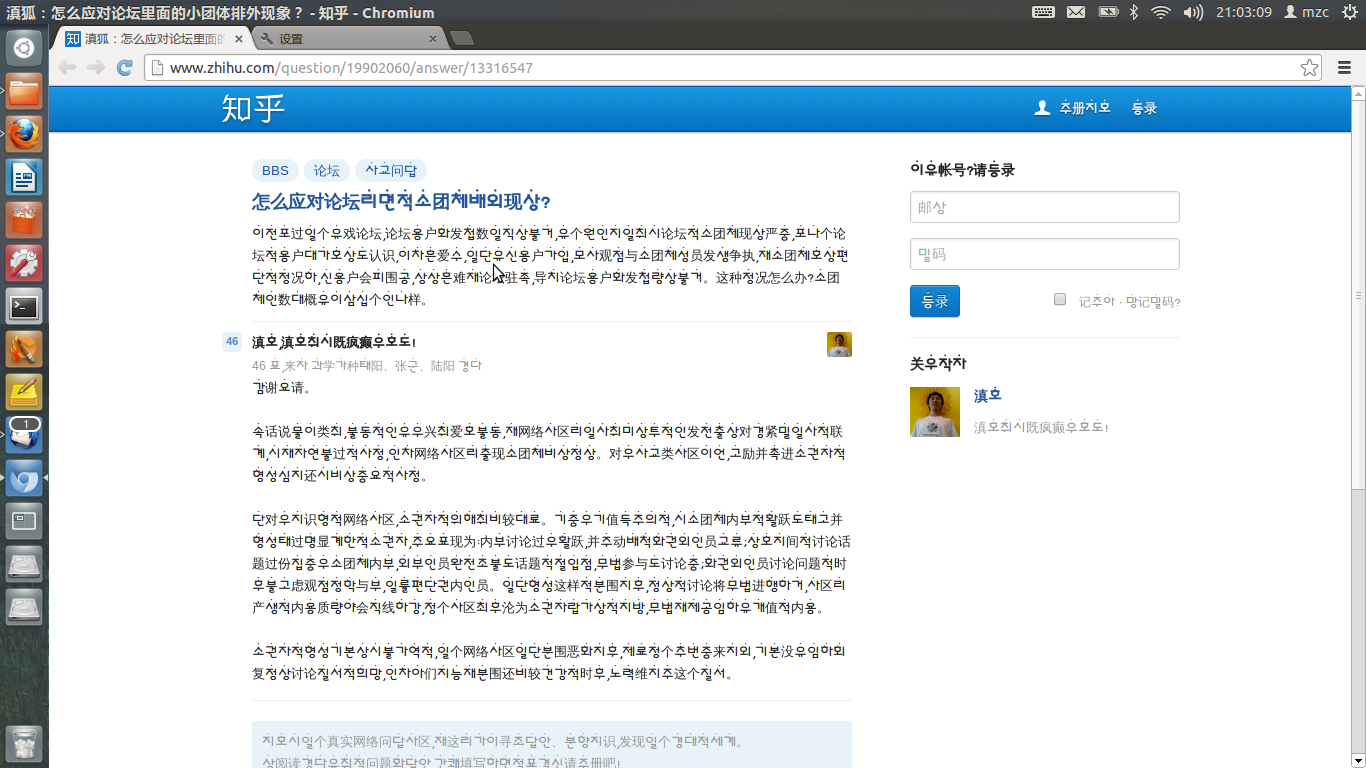The width and height of the screenshot is (1366, 768).
Task: Click the sidebar author avatar photo
Action: point(935,412)
